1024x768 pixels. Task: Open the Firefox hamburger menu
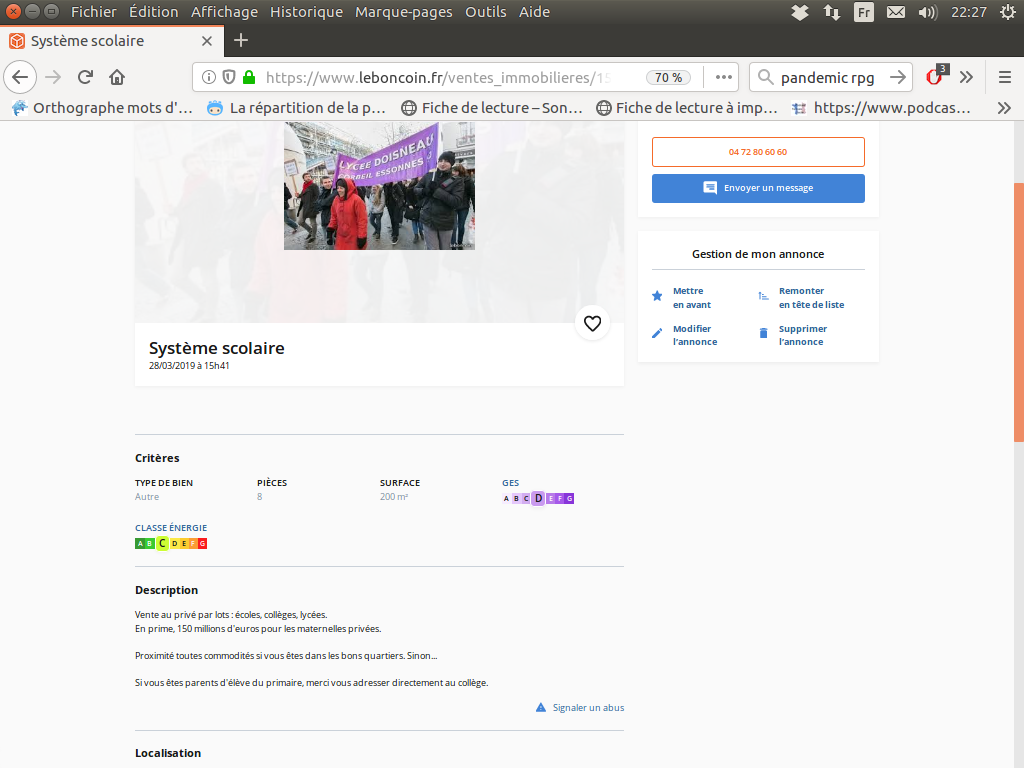(x=1004, y=77)
